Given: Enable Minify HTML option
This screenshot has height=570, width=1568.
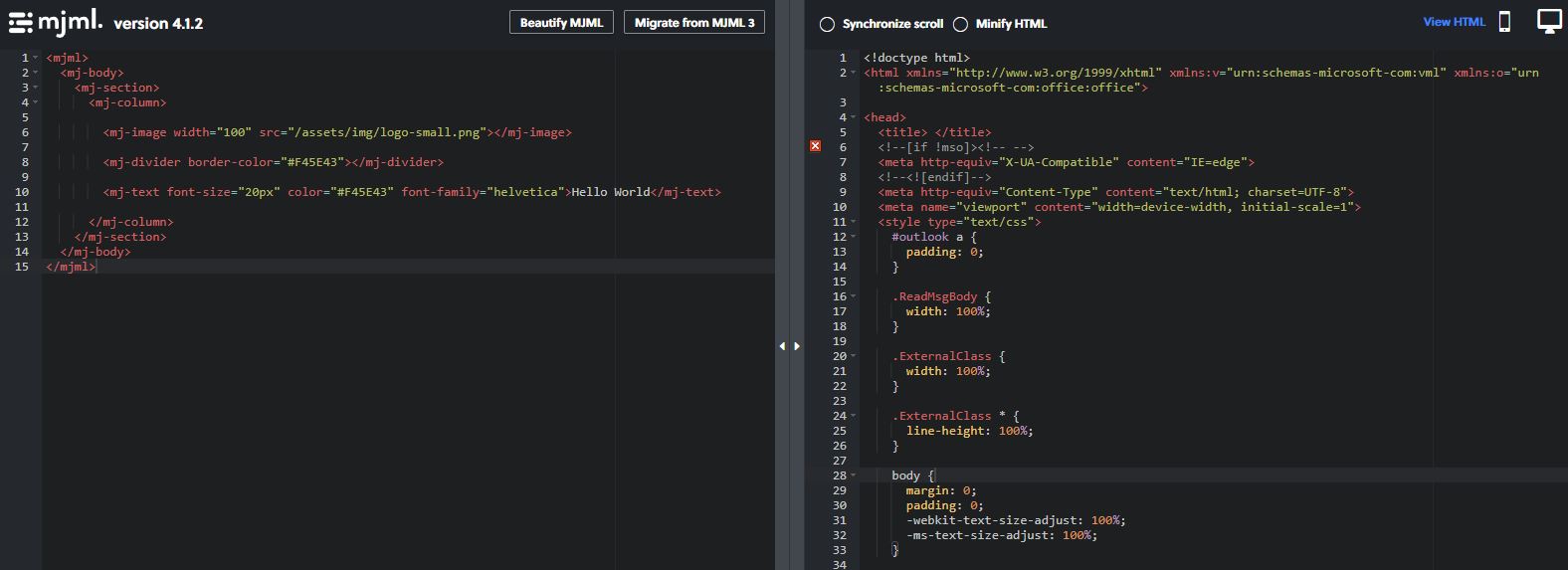Looking at the screenshot, I should 960,24.
